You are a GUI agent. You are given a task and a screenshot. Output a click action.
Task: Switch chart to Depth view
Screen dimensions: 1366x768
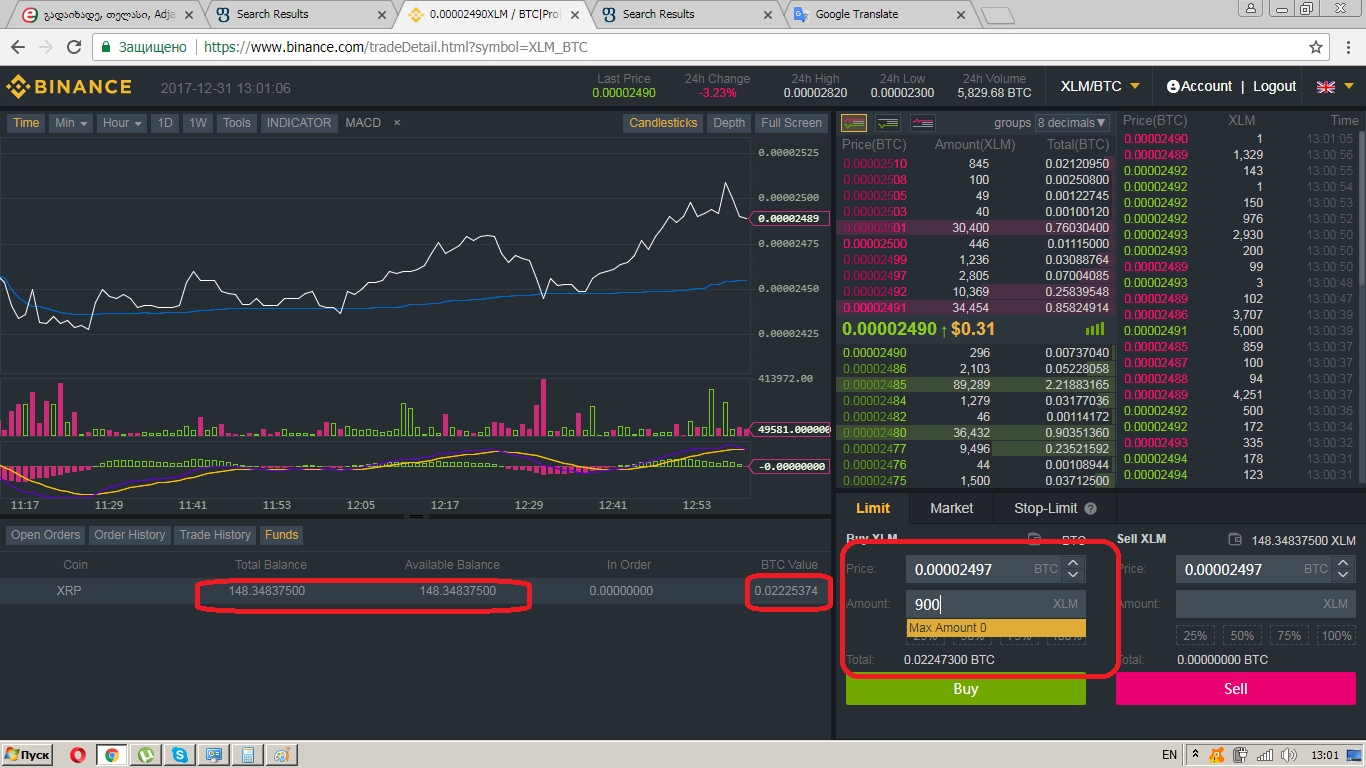point(728,123)
